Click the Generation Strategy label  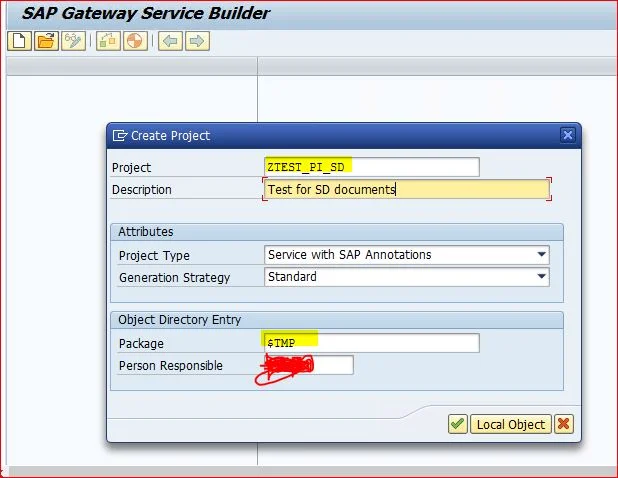[174, 278]
